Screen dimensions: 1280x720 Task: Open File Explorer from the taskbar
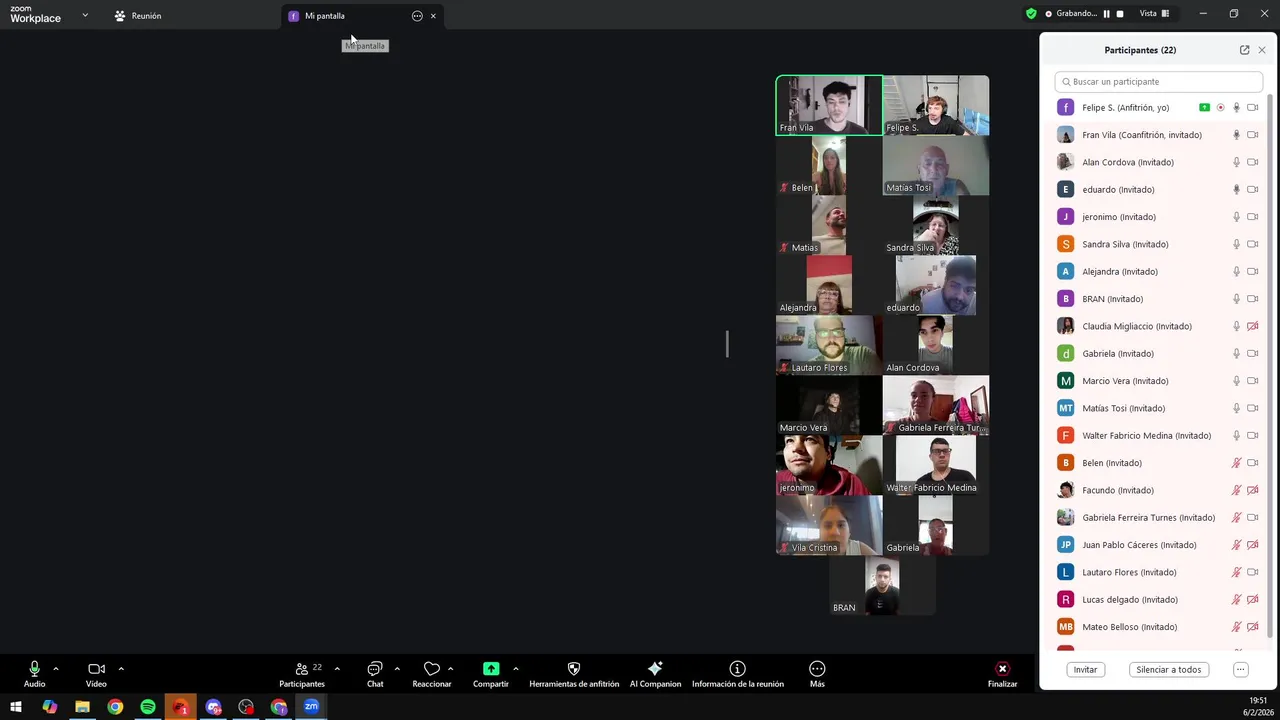(82, 707)
